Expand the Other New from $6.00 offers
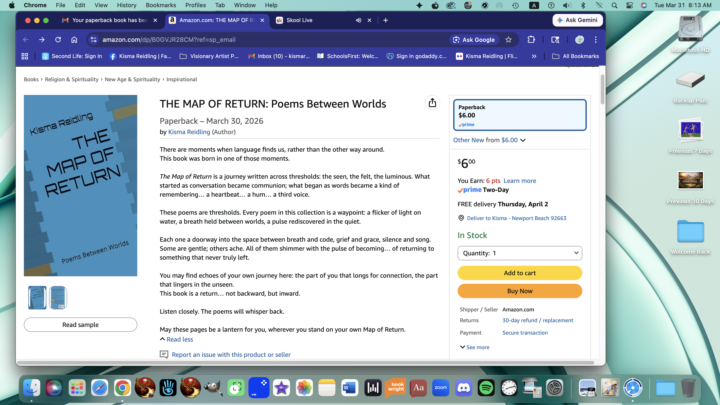Viewport: 720px width, 405px height. click(489, 140)
